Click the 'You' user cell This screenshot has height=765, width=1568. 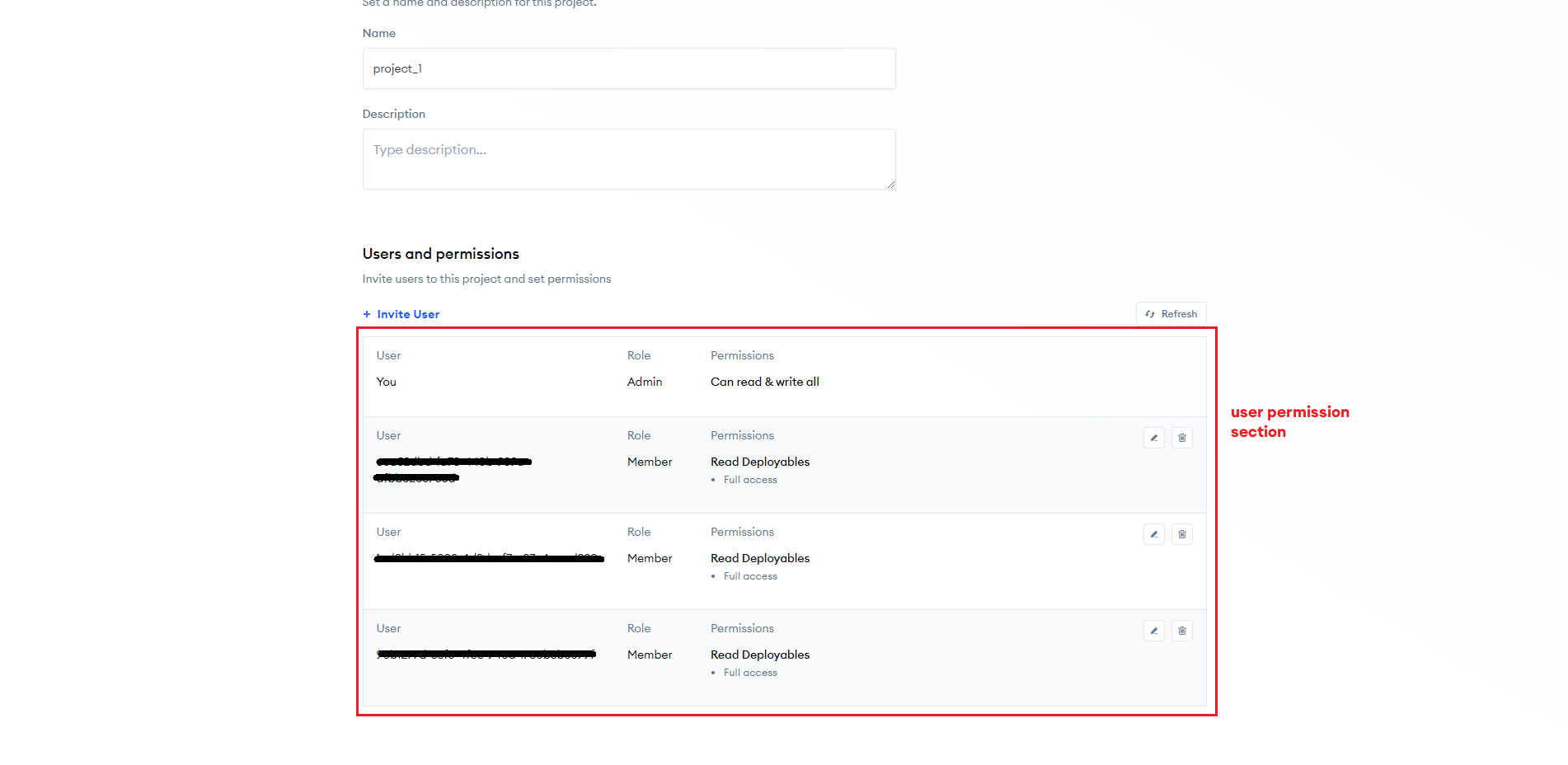(387, 382)
